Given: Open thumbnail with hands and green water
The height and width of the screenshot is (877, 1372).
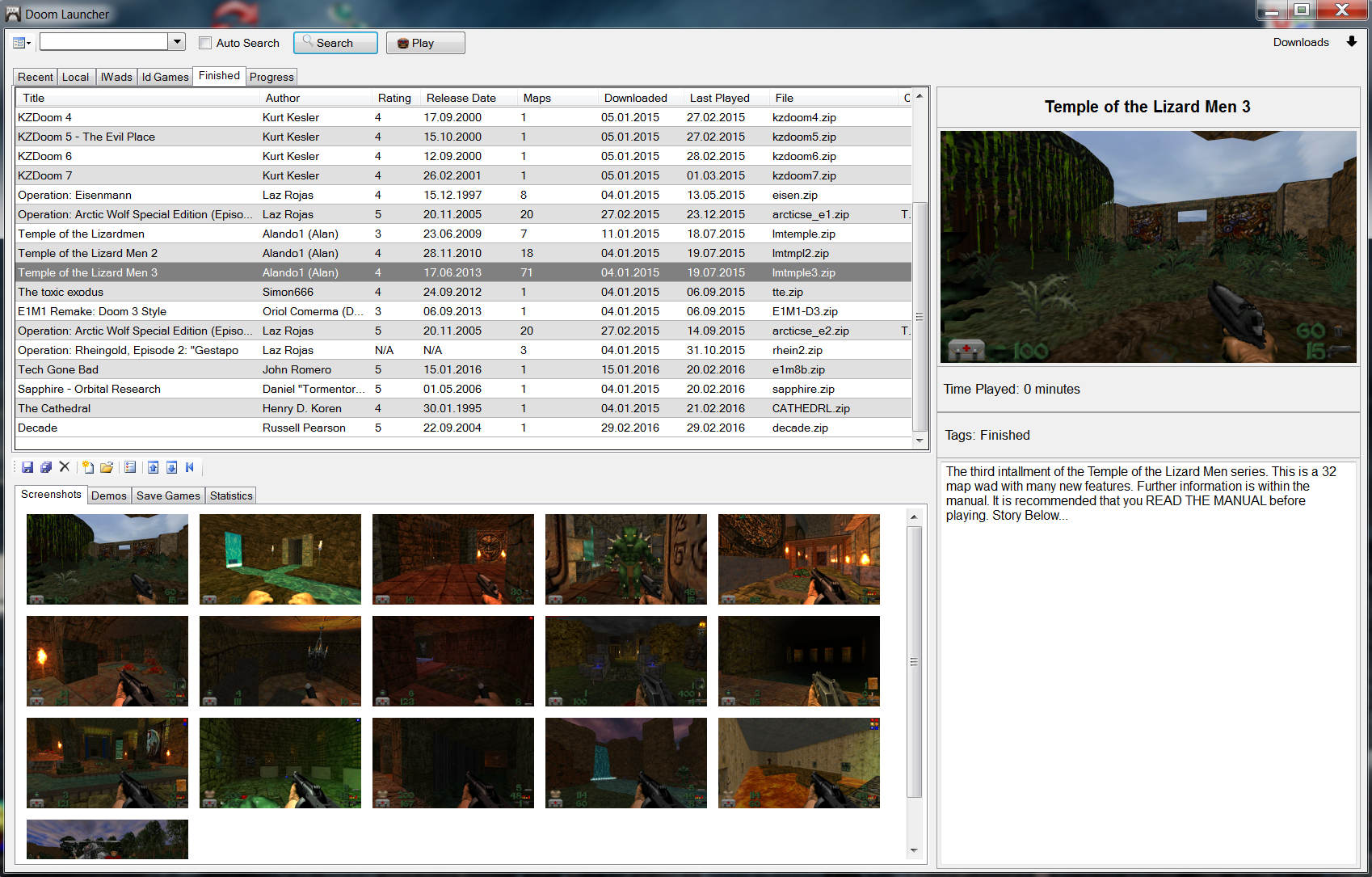Looking at the screenshot, I should point(280,559).
